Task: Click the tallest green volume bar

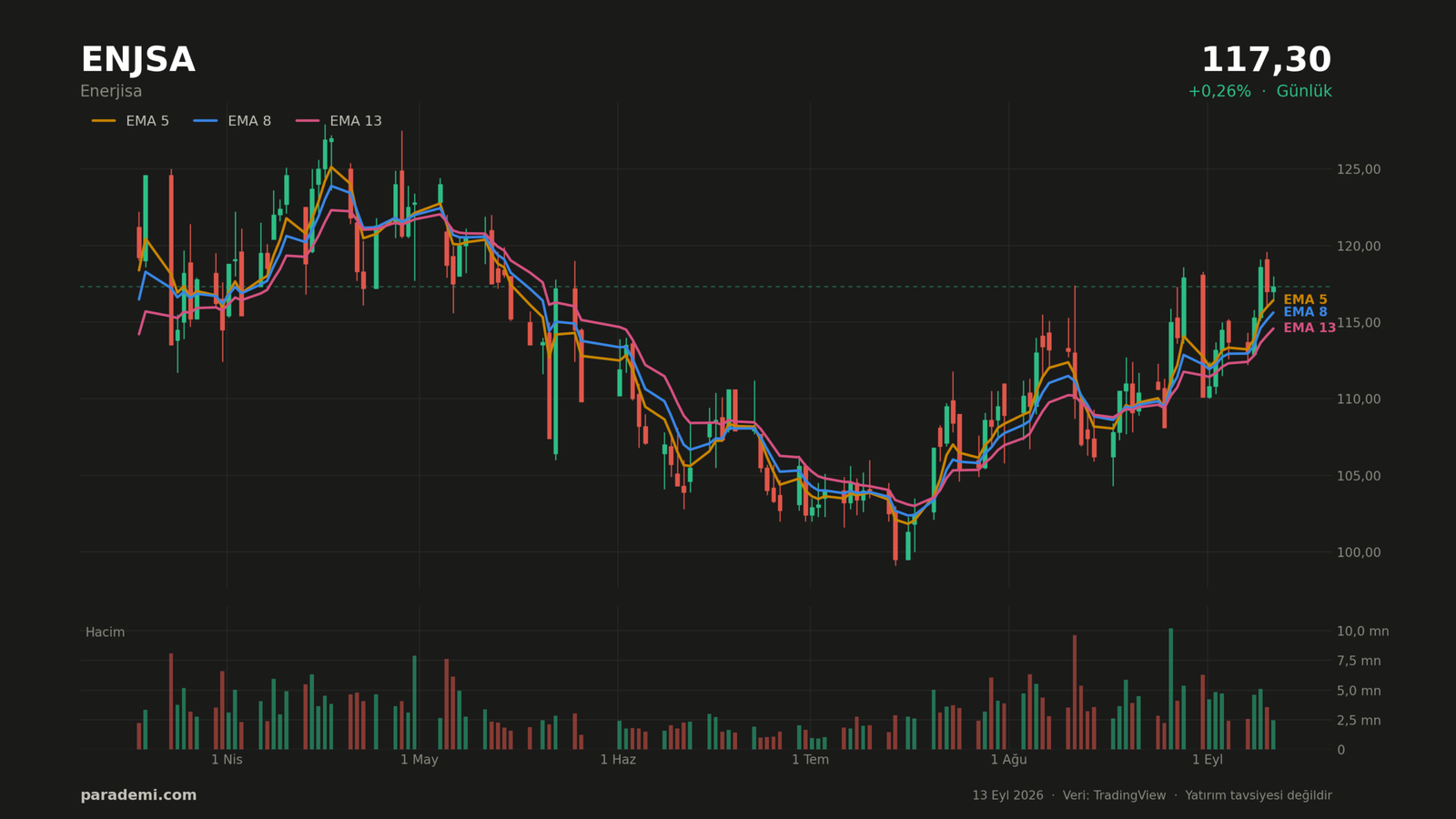Action: [1170, 689]
